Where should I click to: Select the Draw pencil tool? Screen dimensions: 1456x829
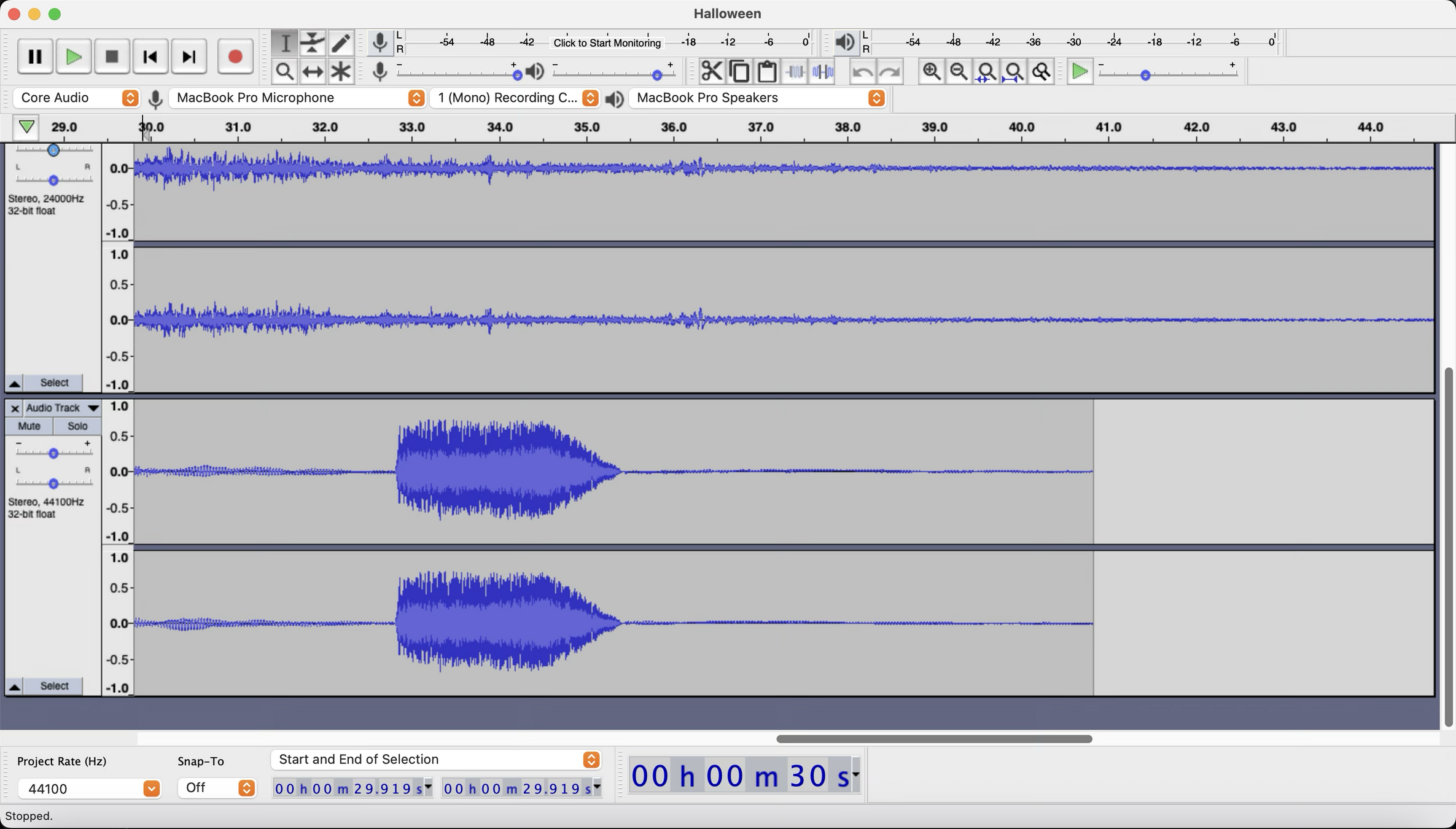(340, 42)
